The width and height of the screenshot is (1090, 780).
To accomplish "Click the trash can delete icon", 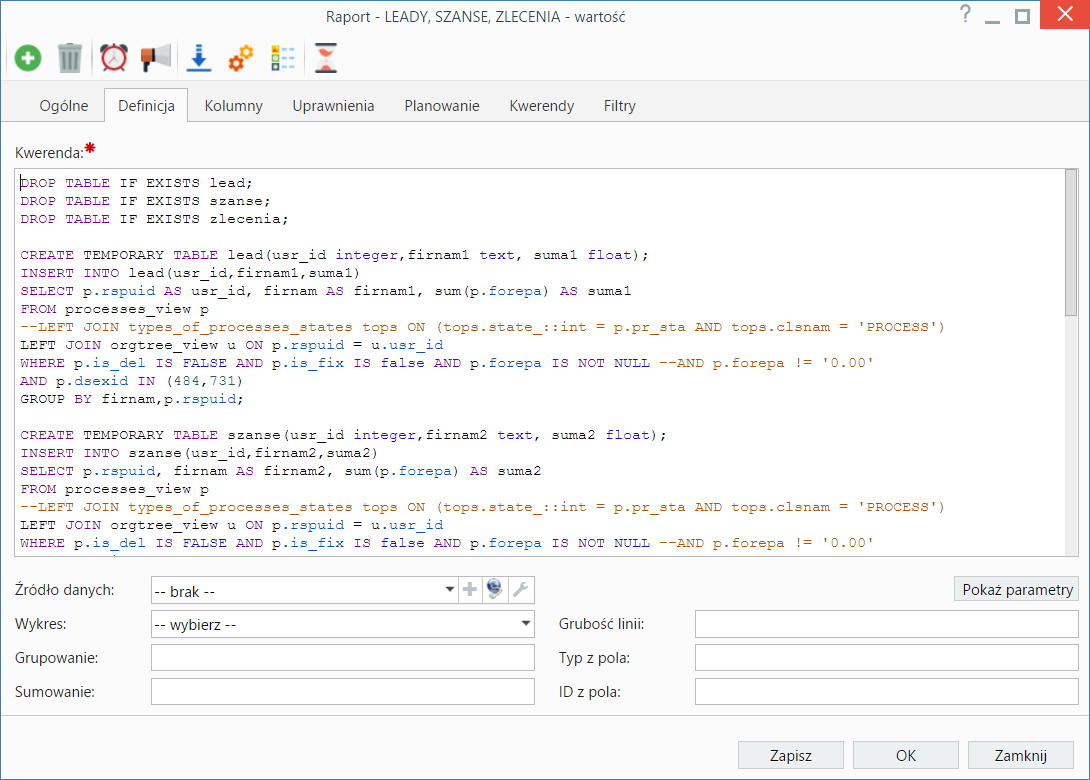I will tap(70, 58).
